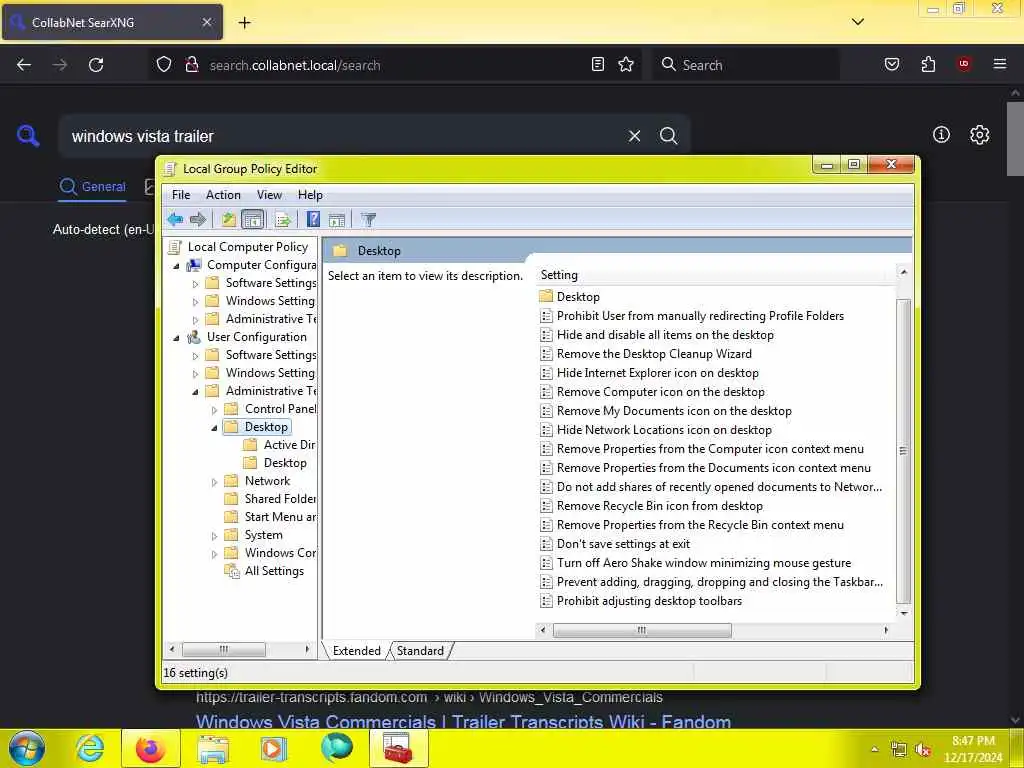The height and width of the screenshot is (768, 1024).
Task: Select the All Settings tree item
Action: click(264, 571)
